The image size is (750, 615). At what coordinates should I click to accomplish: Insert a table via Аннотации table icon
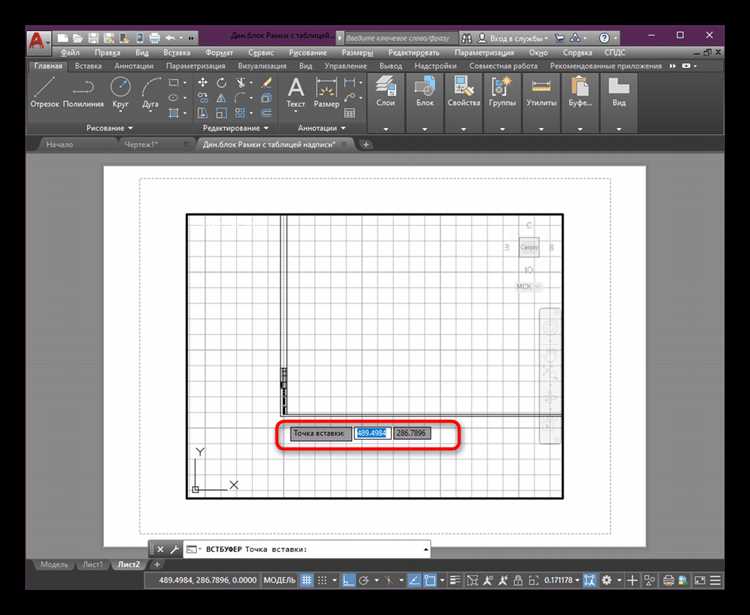pyautogui.click(x=350, y=113)
